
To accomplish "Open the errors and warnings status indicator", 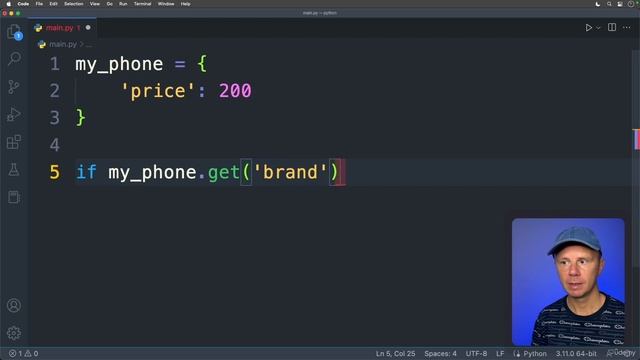I will 24,353.
